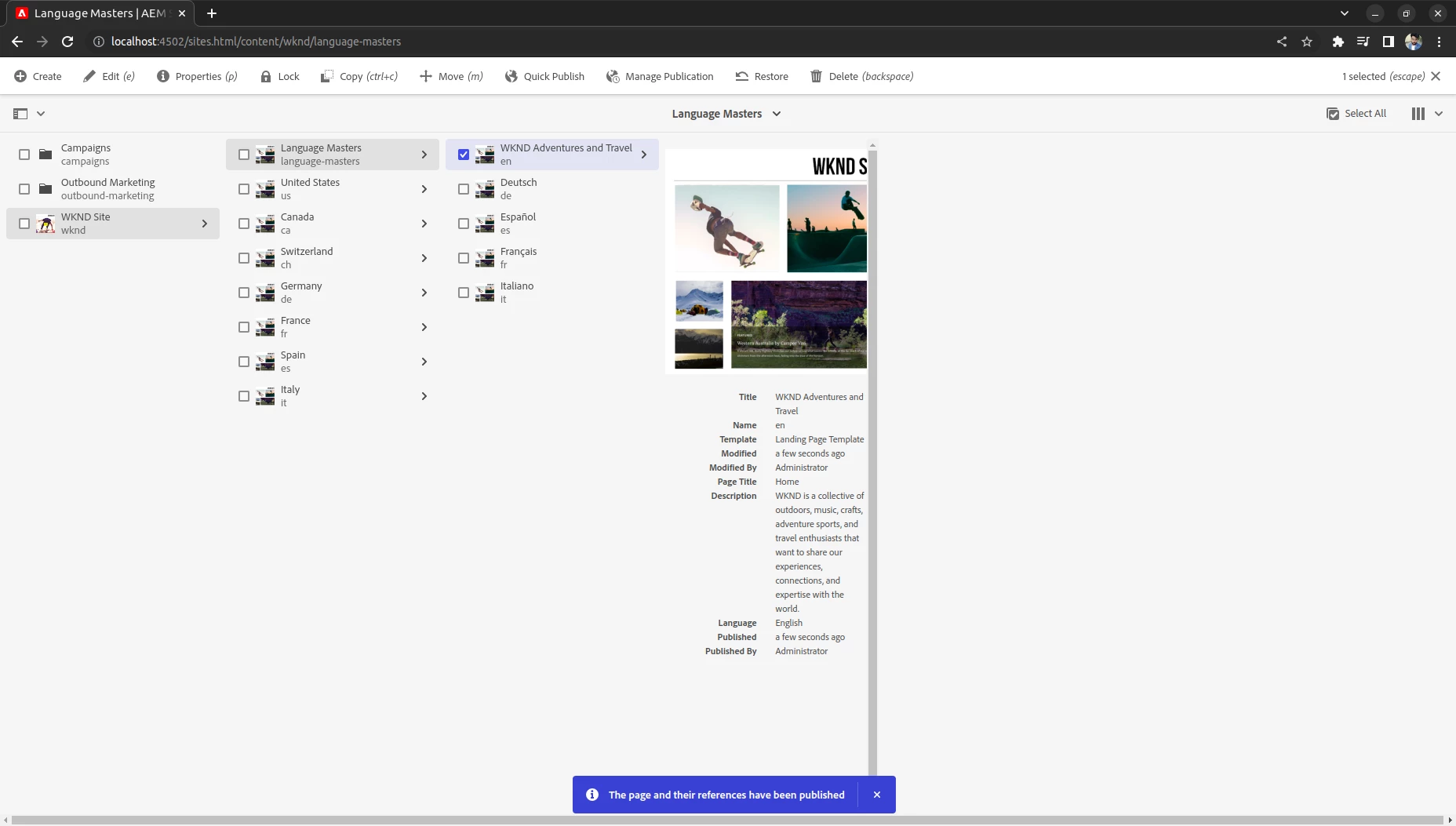
Task: Expand the Switzerland chevron
Action: pos(424,258)
